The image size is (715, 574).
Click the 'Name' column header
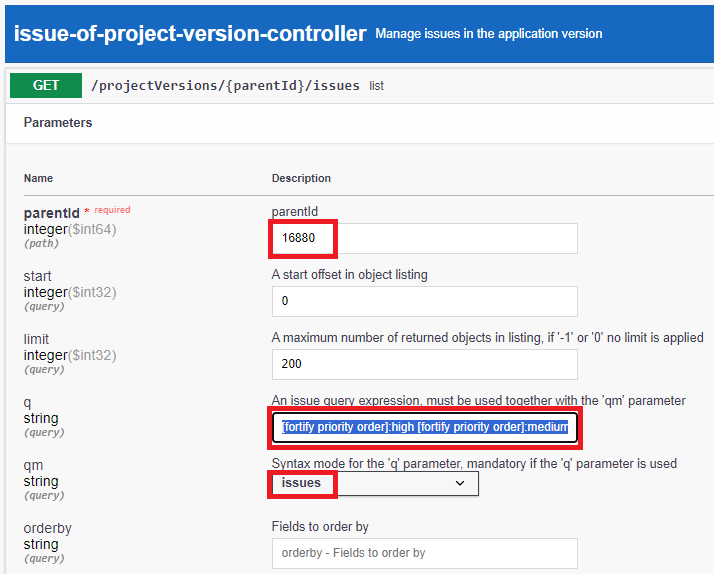pos(38,178)
